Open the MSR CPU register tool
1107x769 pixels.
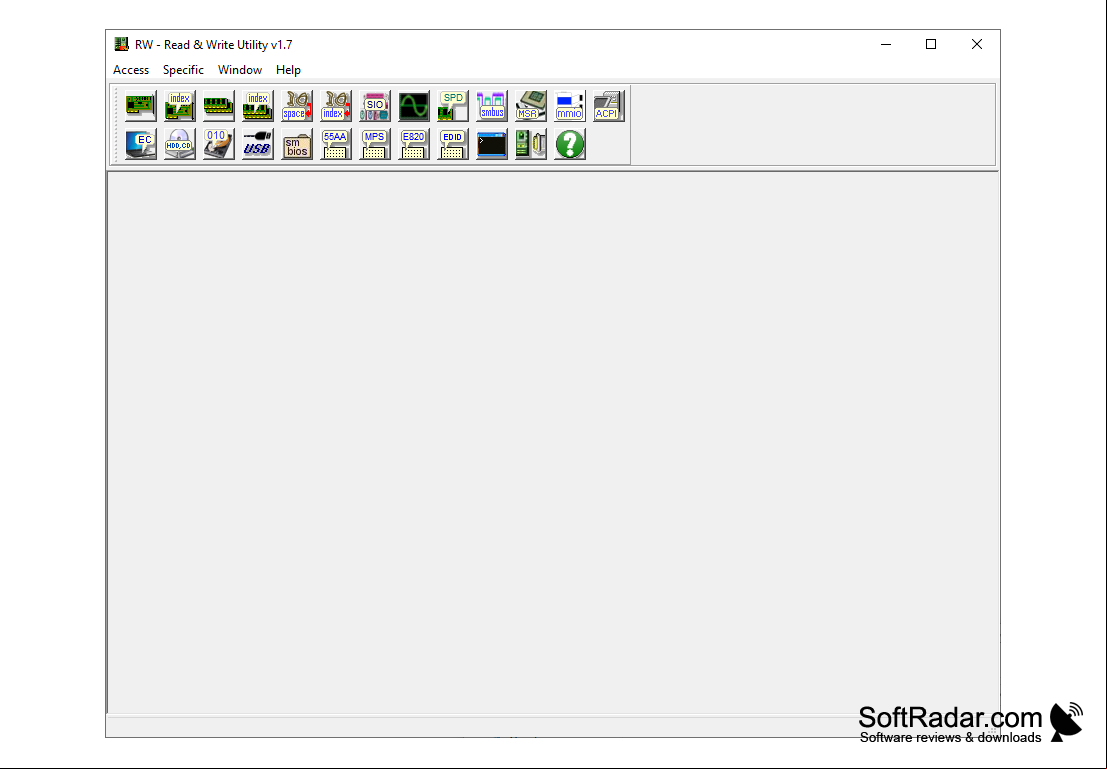531,106
